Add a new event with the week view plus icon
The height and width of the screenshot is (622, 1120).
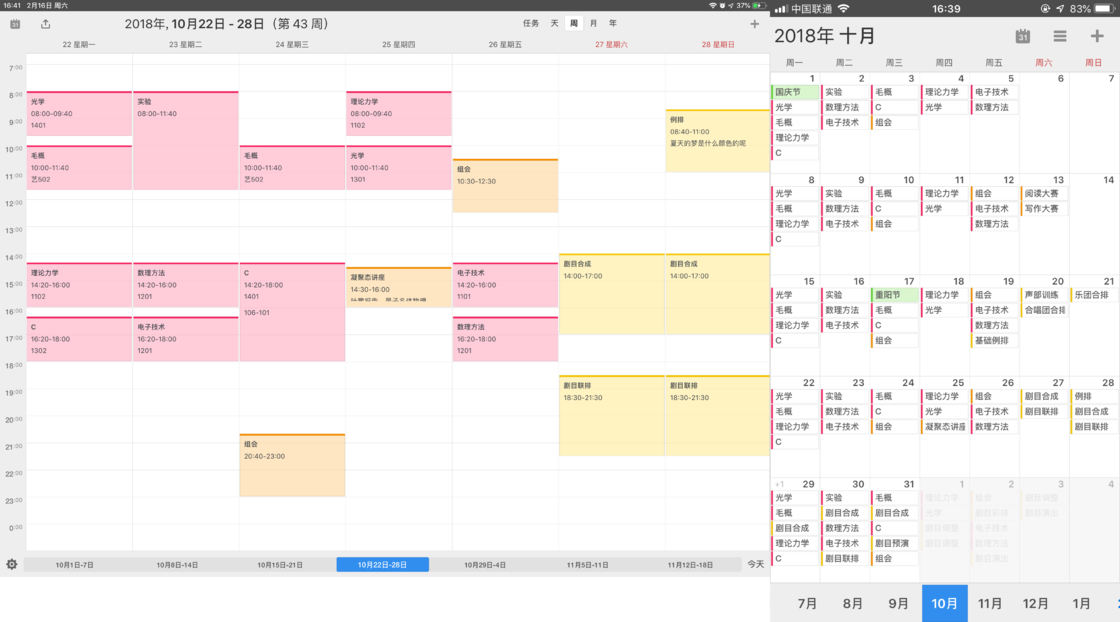[754, 24]
